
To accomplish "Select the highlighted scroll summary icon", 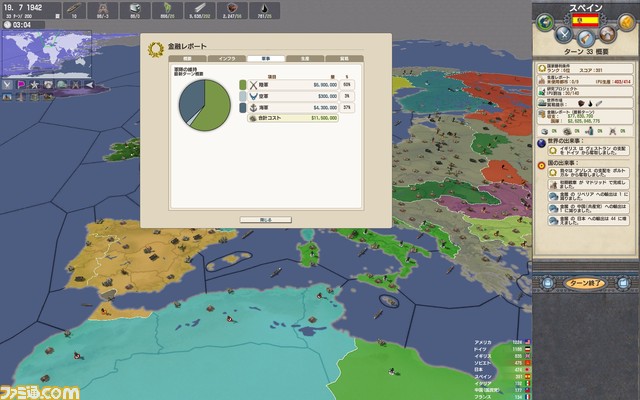I will [585, 39].
